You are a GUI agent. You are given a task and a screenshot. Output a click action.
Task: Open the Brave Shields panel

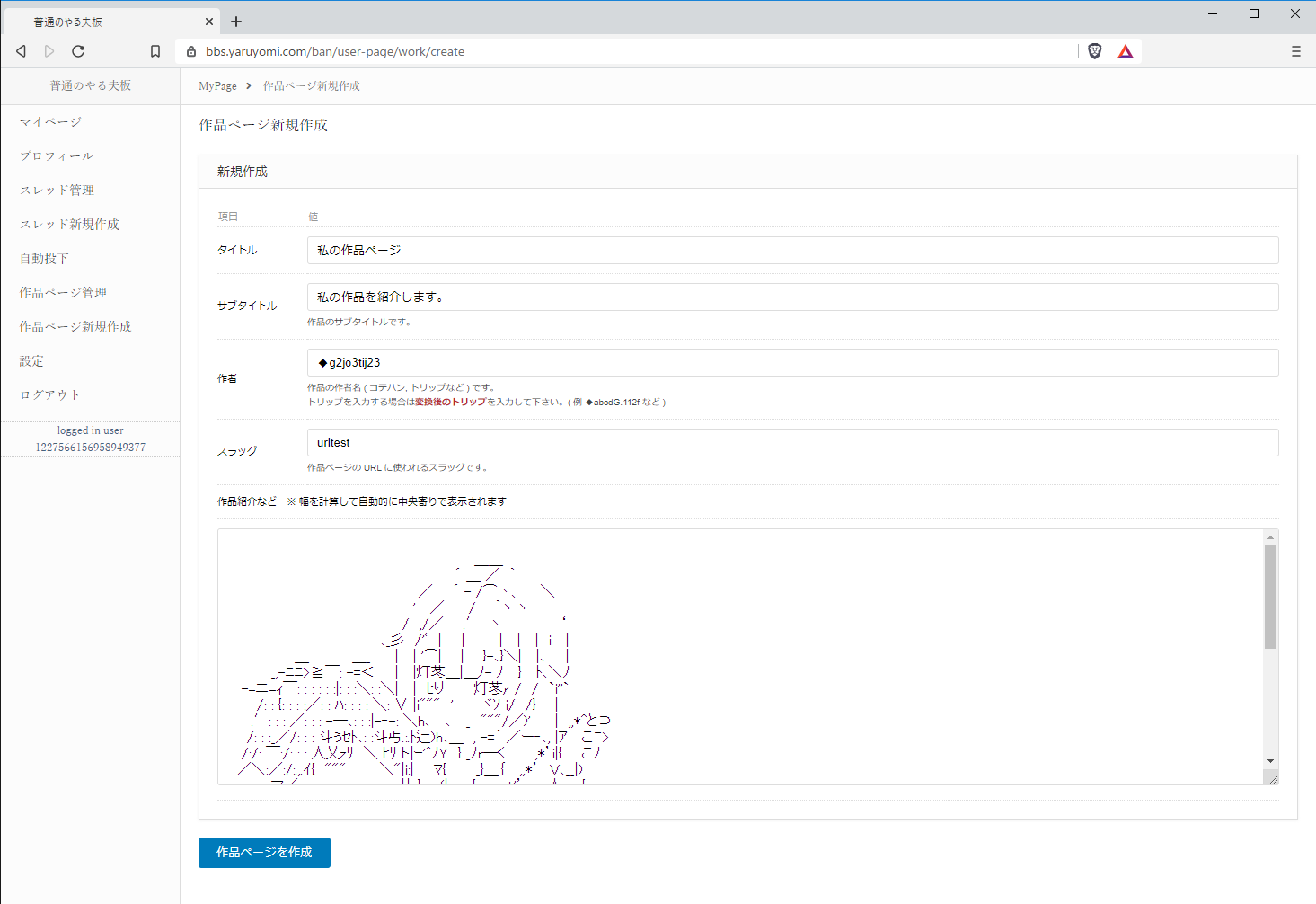coord(1094,51)
